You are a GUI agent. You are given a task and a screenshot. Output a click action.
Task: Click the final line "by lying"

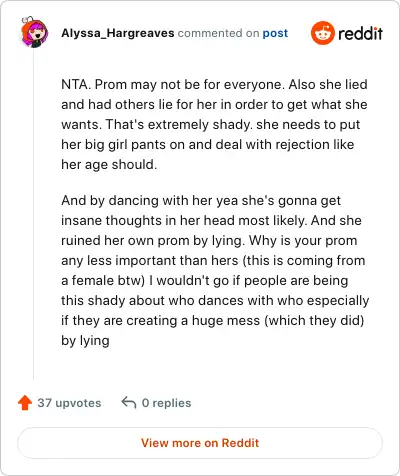(85, 341)
